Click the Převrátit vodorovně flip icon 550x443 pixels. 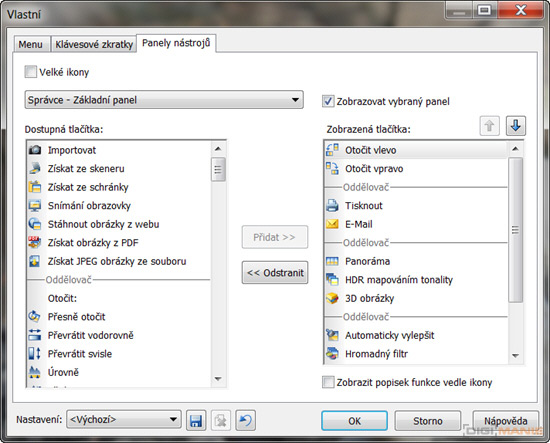[x=34, y=335]
